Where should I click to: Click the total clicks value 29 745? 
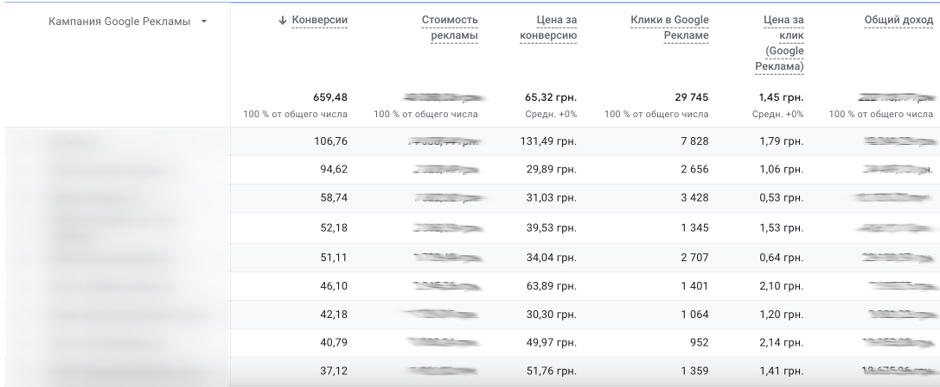click(689, 97)
